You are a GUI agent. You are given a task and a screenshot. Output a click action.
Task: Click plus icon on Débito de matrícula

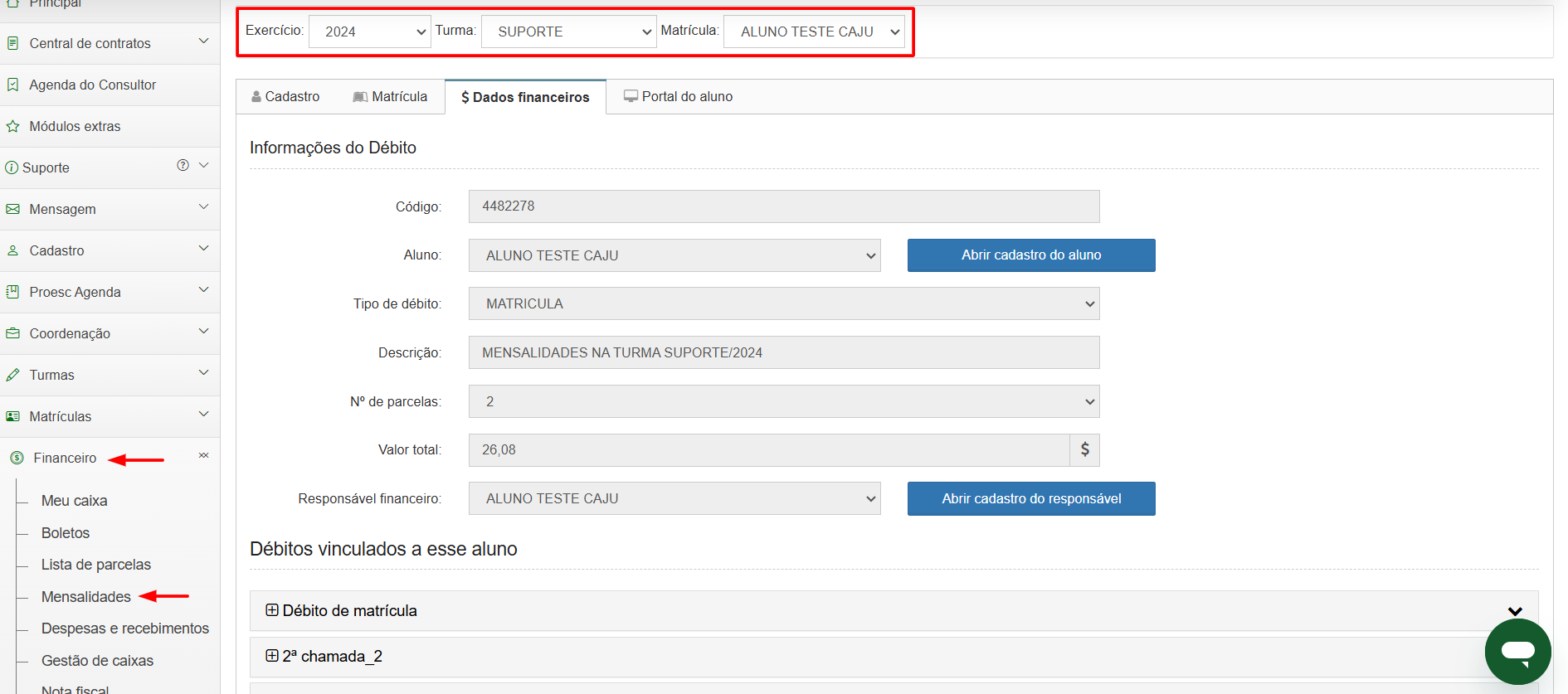click(x=271, y=610)
